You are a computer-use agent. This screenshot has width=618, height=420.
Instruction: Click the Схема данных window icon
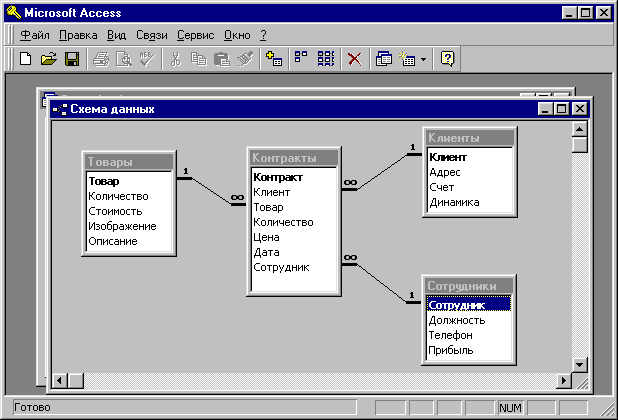(x=60, y=109)
